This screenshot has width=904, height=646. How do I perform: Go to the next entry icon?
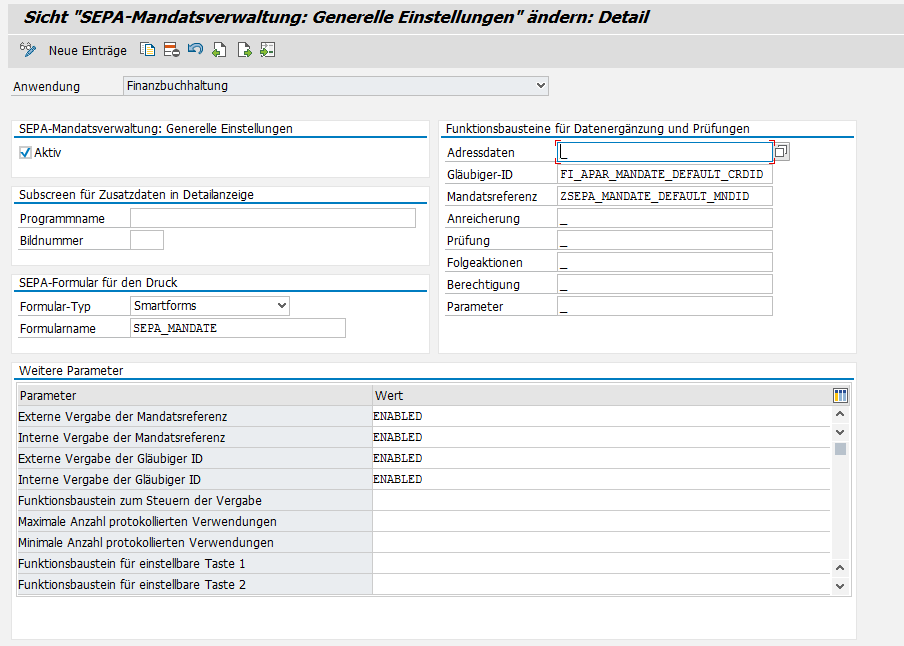pyautogui.click(x=243, y=50)
